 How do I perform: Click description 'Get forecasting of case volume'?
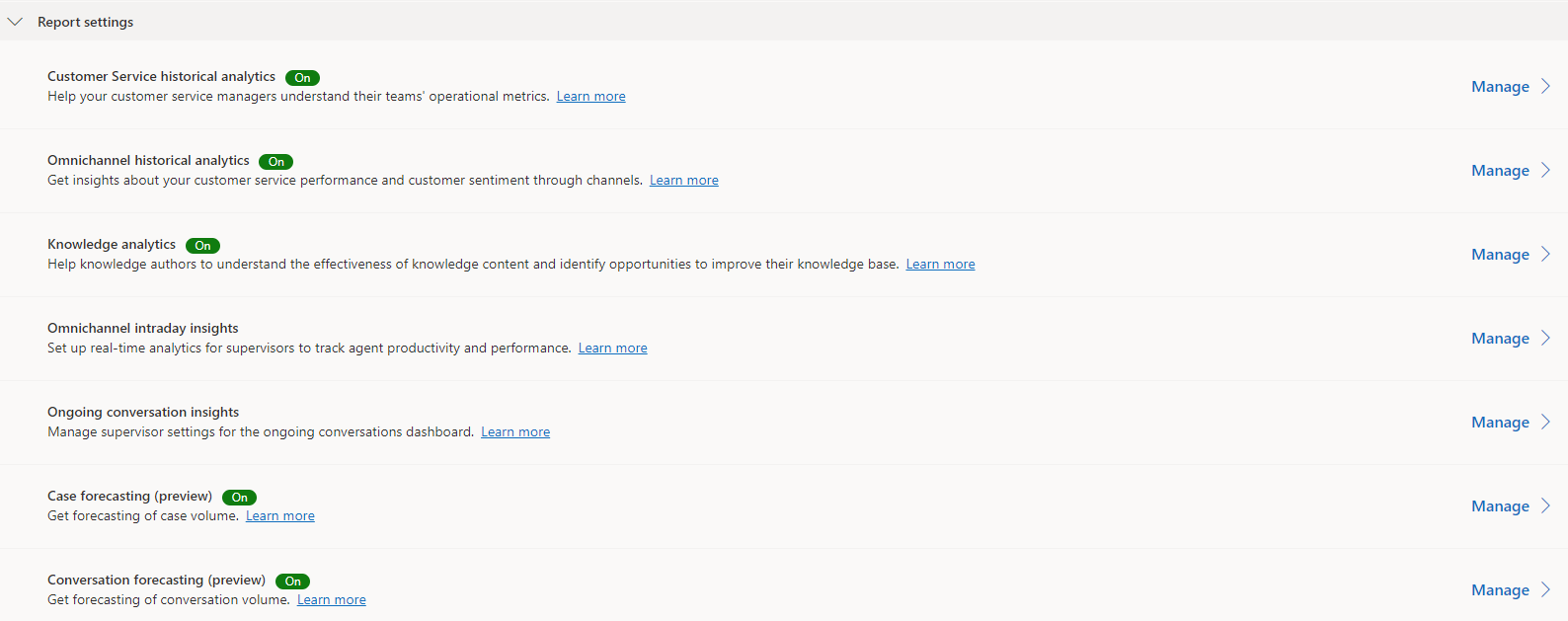[143, 516]
